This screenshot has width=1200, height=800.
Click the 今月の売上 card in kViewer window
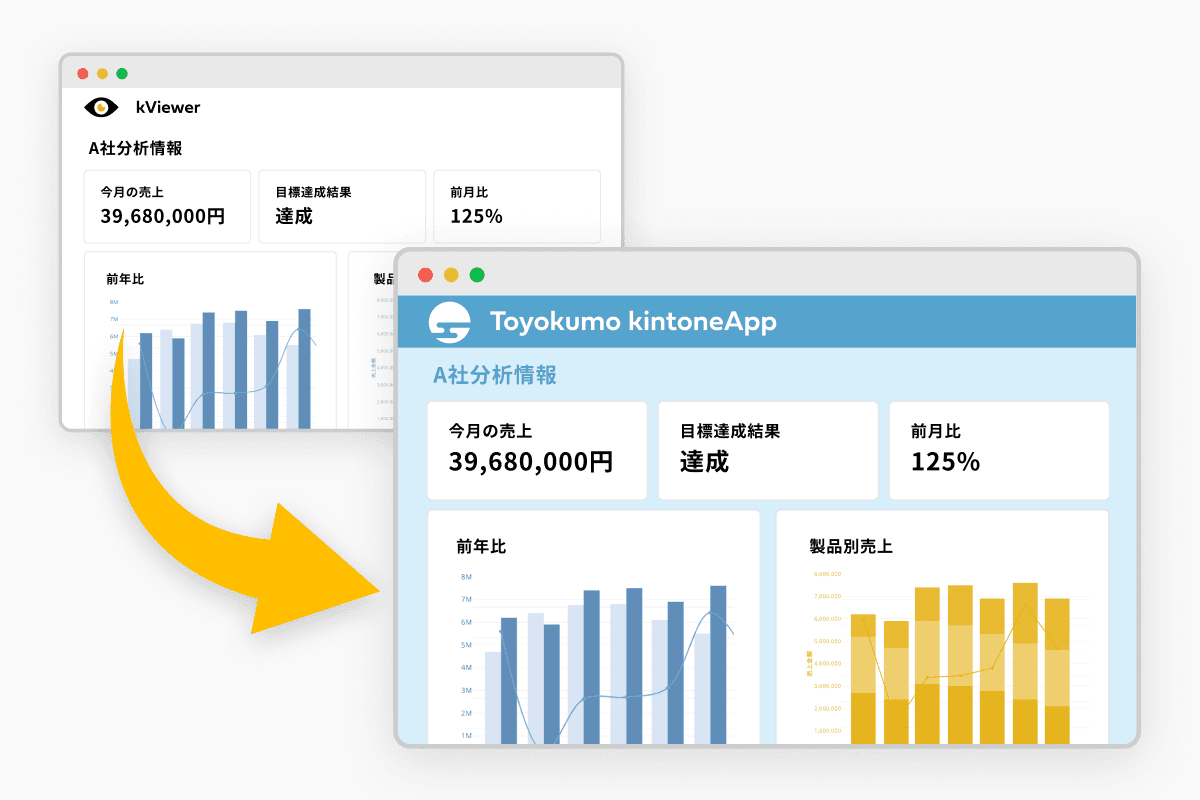(167, 206)
